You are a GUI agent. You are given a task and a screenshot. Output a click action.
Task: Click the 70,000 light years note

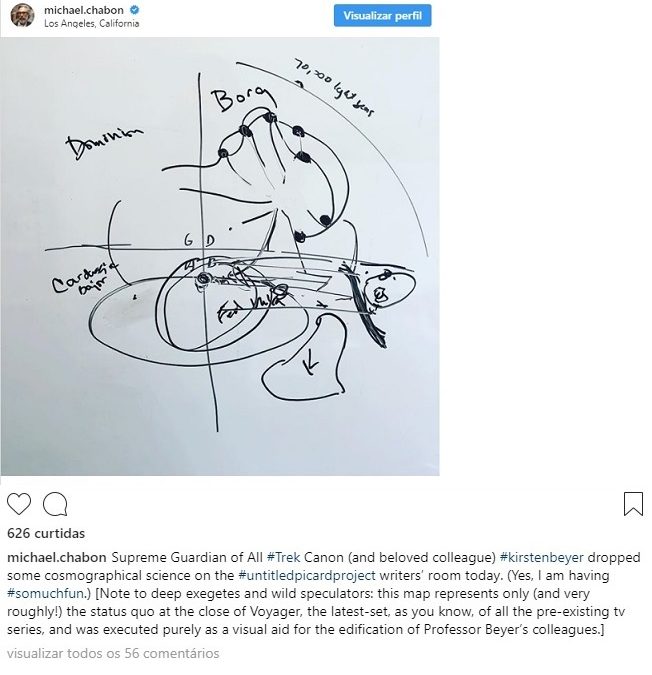(334, 87)
